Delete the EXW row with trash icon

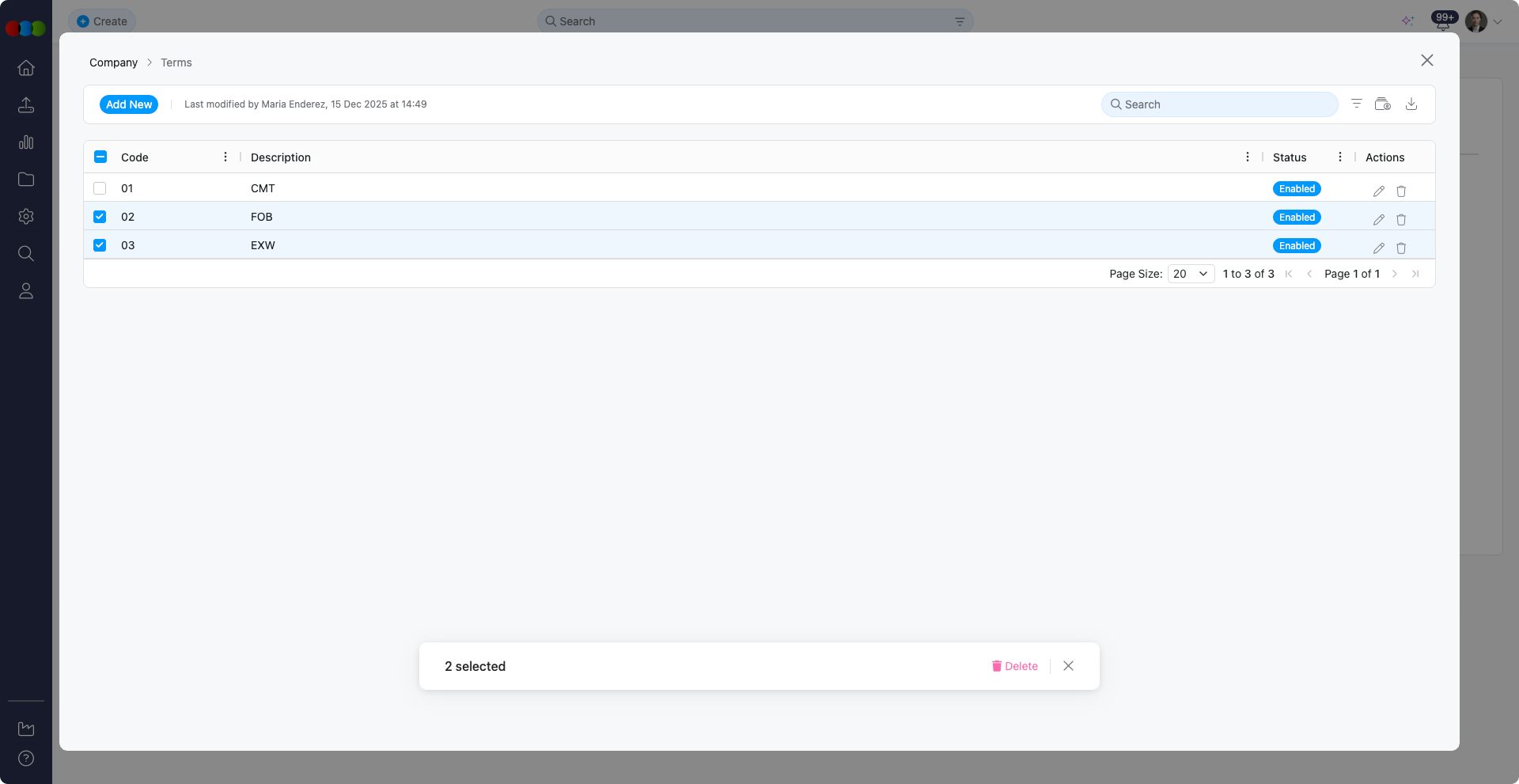click(1401, 248)
